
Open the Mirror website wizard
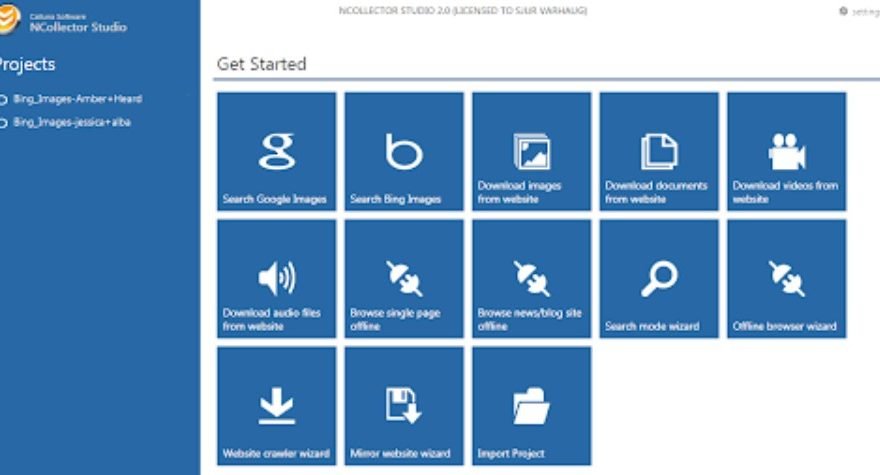coord(404,406)
